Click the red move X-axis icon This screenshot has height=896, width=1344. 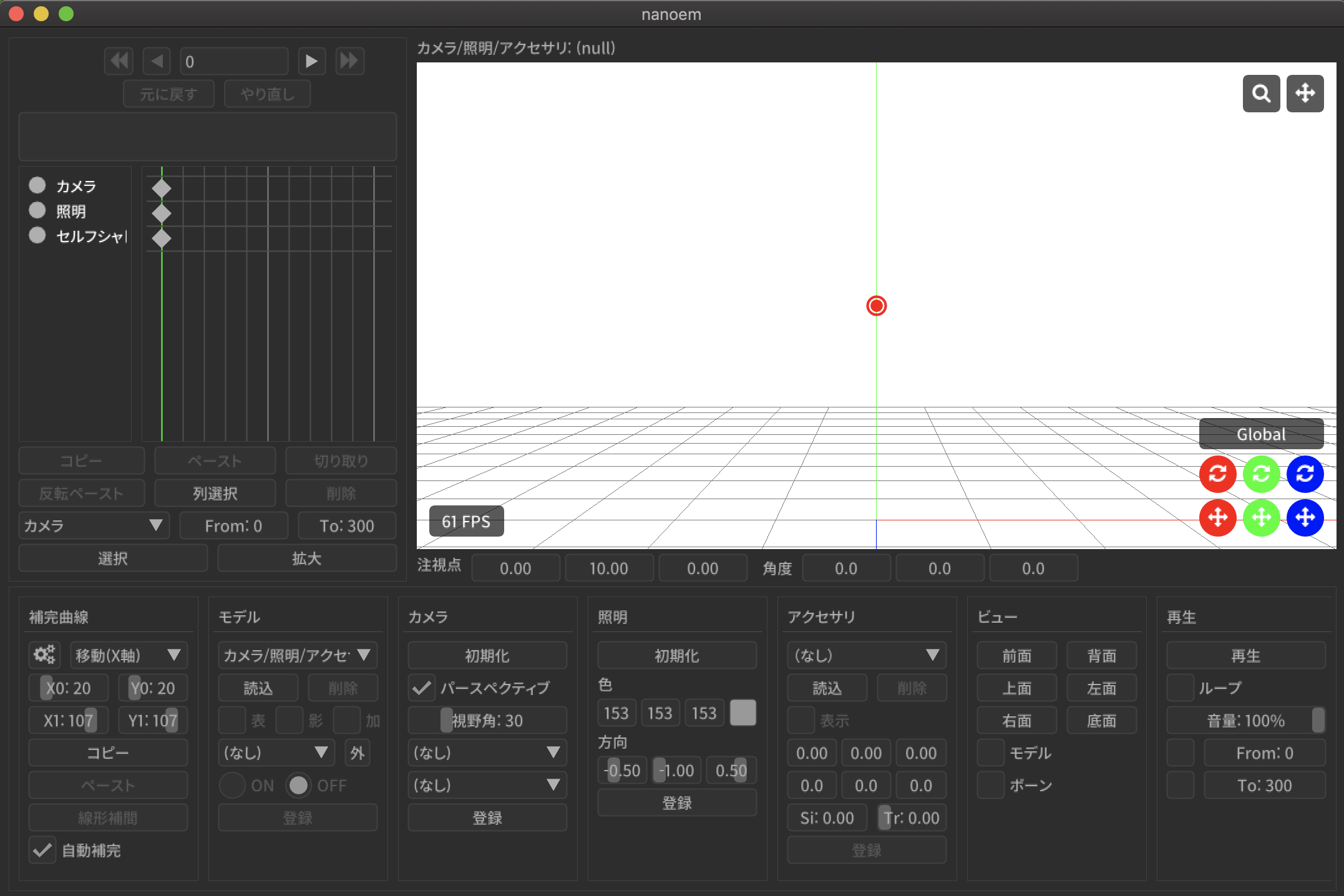coord(1217,517)
